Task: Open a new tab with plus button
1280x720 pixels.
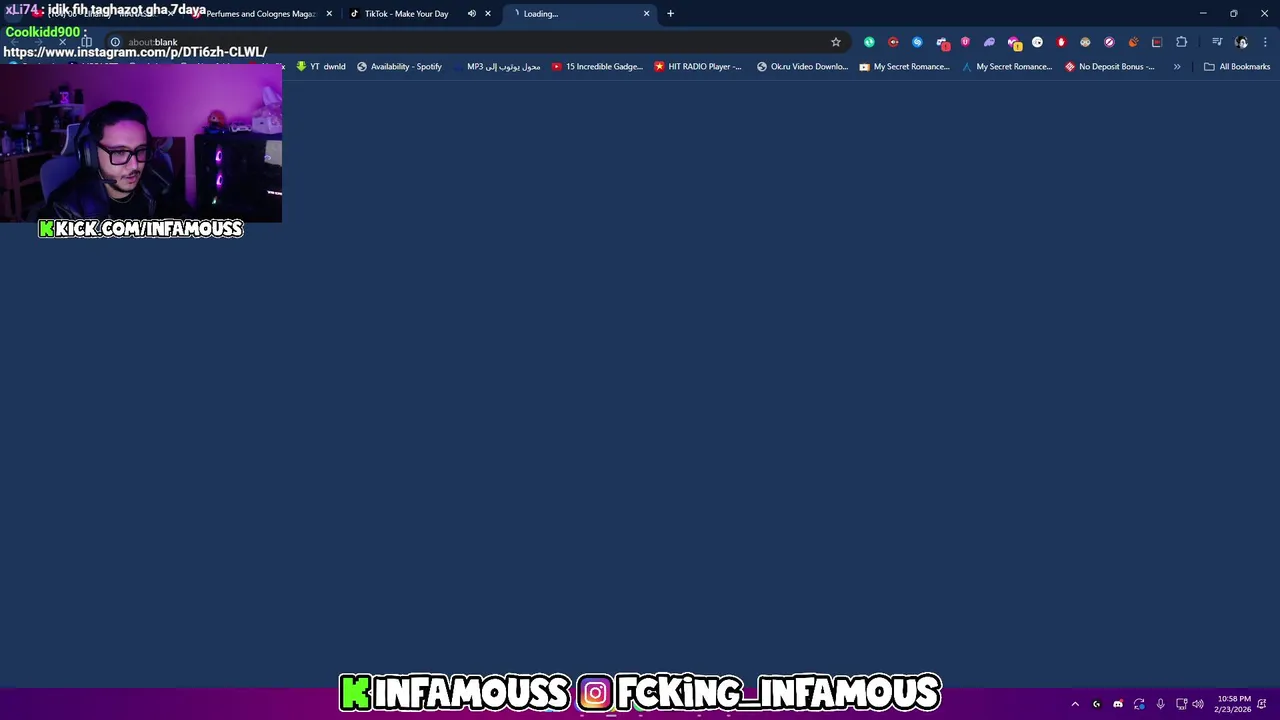Action: 671,14
